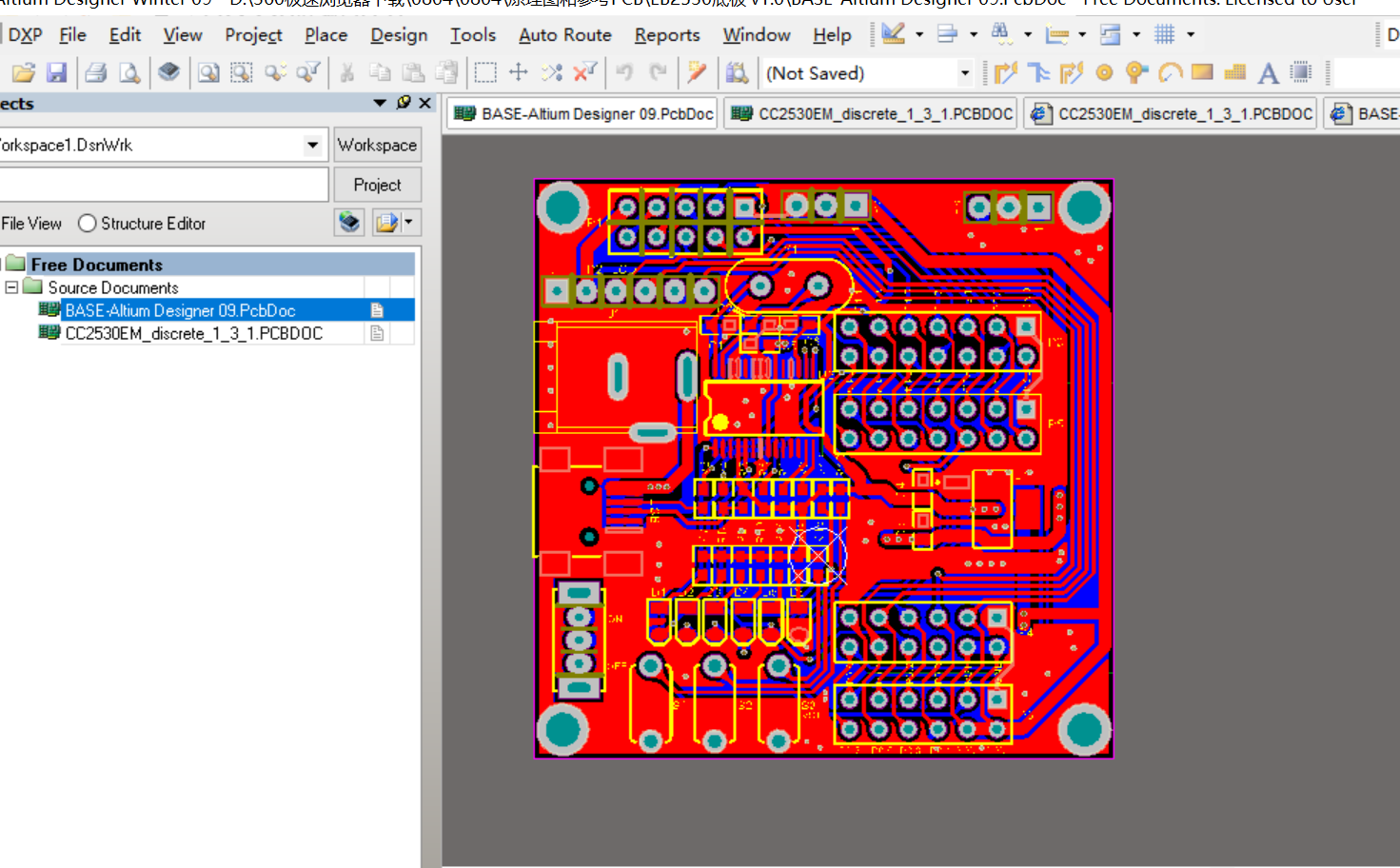This screenshot has width=1400, height=868.
Task: Collapse the Source Documents tree node
Action: click(x=11, y=287)
